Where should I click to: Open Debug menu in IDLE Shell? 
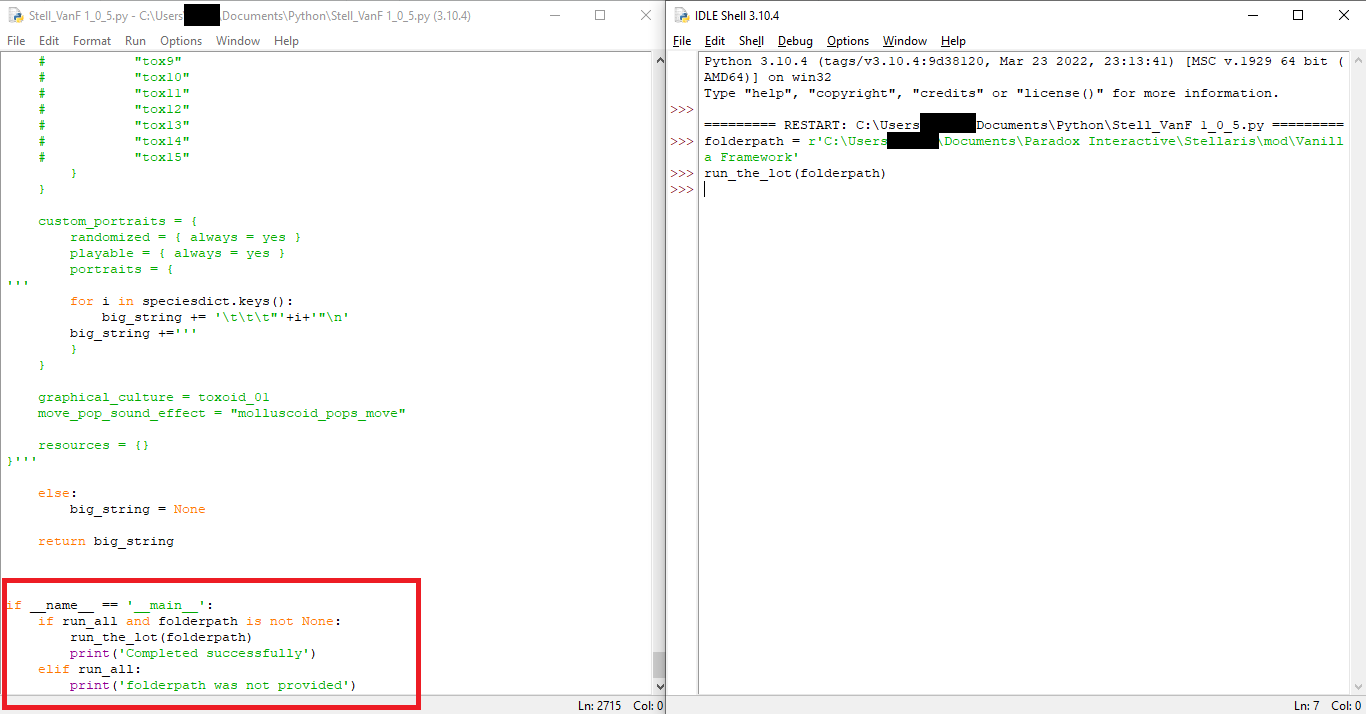tap(795, 41)
